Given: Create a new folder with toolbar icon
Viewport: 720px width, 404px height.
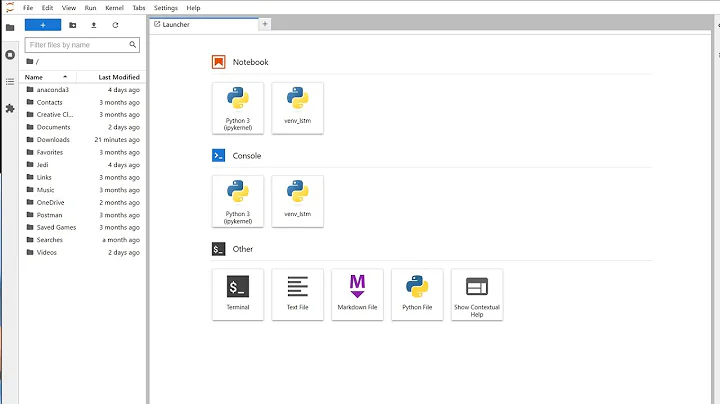Looking at the screenshot, I should pyautogui.click(x=73, y=25).
